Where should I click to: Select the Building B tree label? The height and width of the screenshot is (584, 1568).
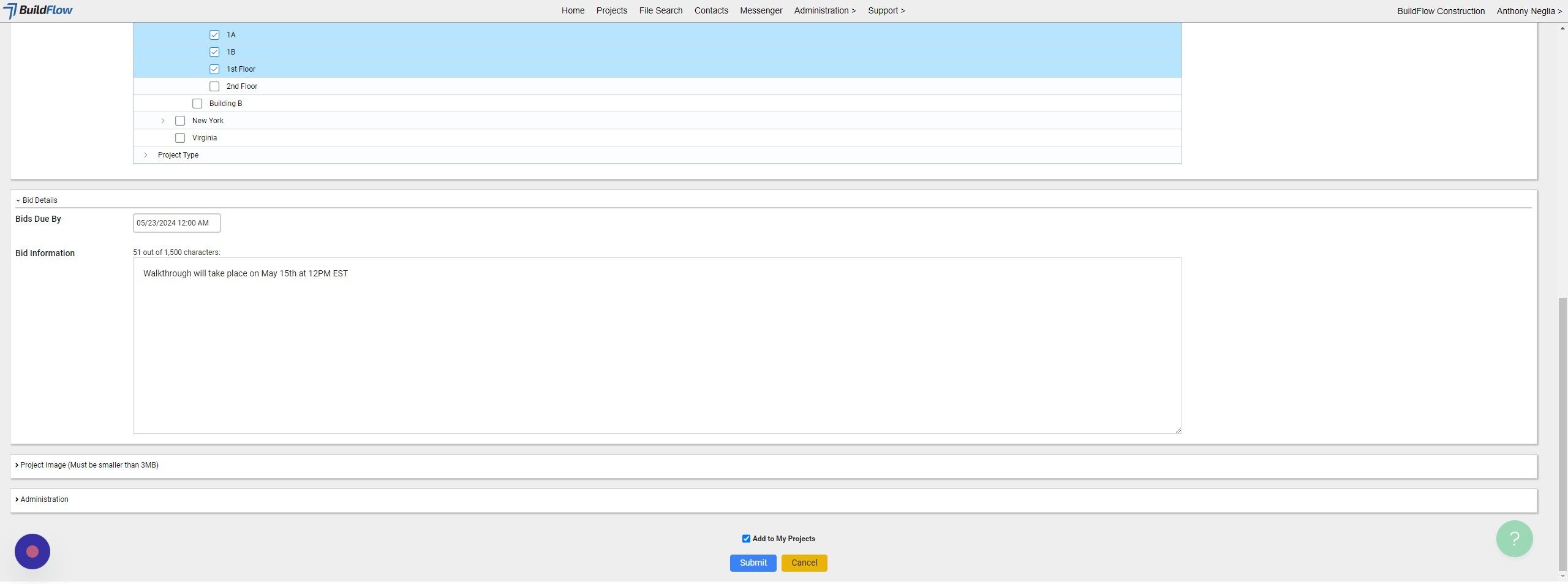pyautogui.click(x=225, y=104)
